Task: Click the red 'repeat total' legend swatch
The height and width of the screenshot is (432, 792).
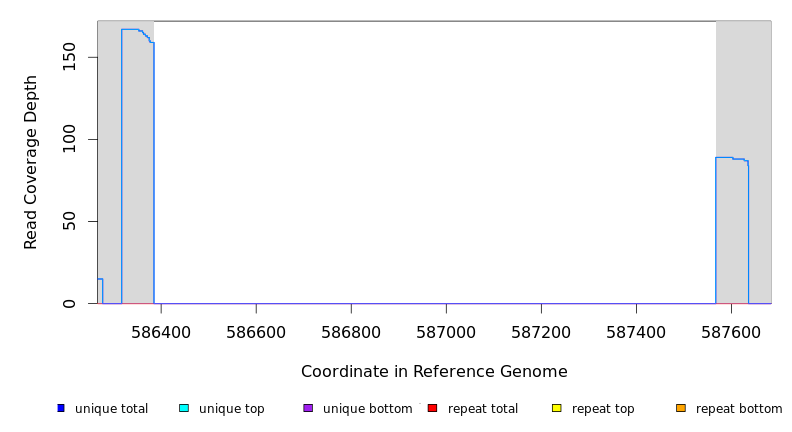Action: 432,408
